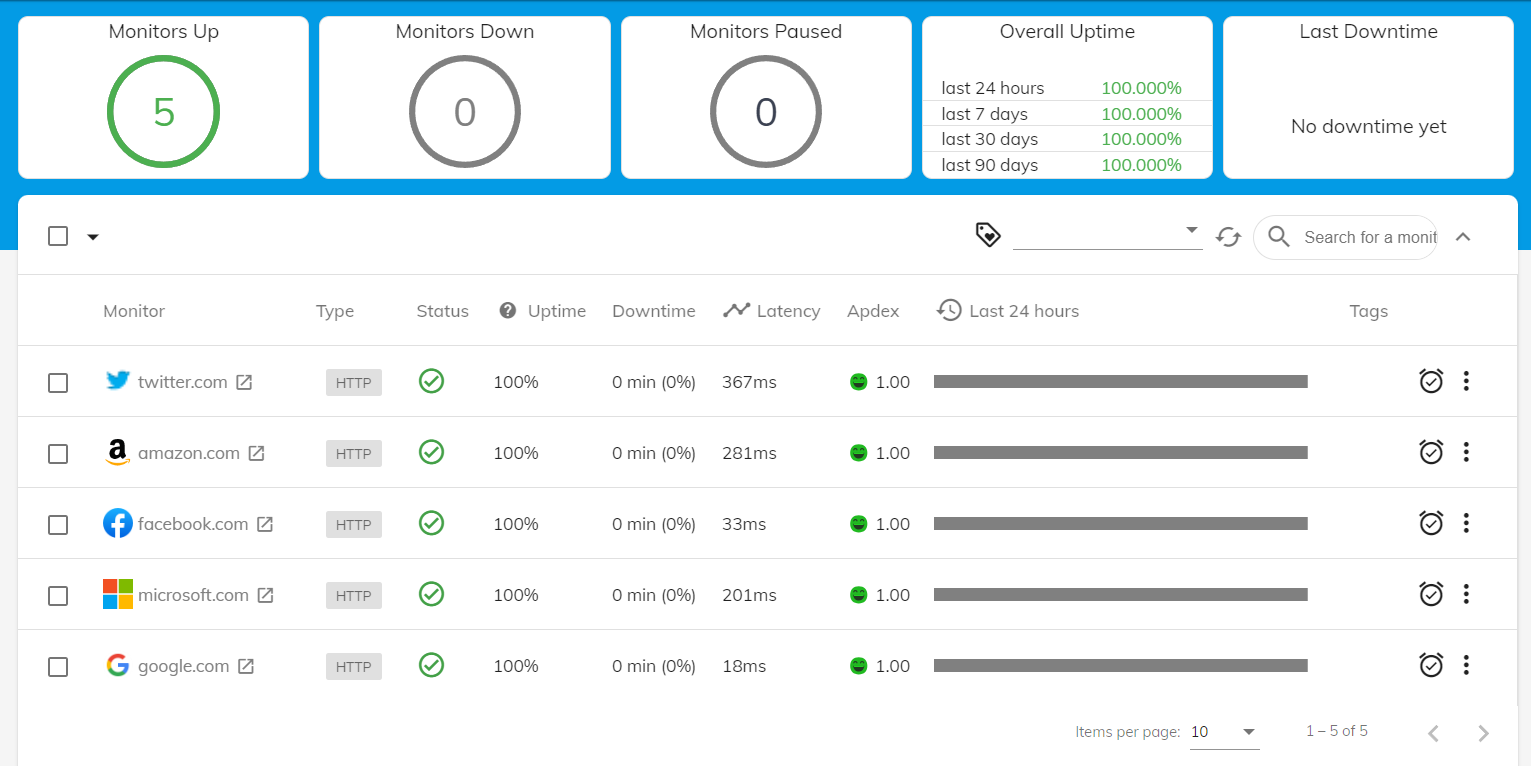This screenshot has height=766, width=1531.
Task: Open the facebook.com monitor link
Action: coord(192,524)
